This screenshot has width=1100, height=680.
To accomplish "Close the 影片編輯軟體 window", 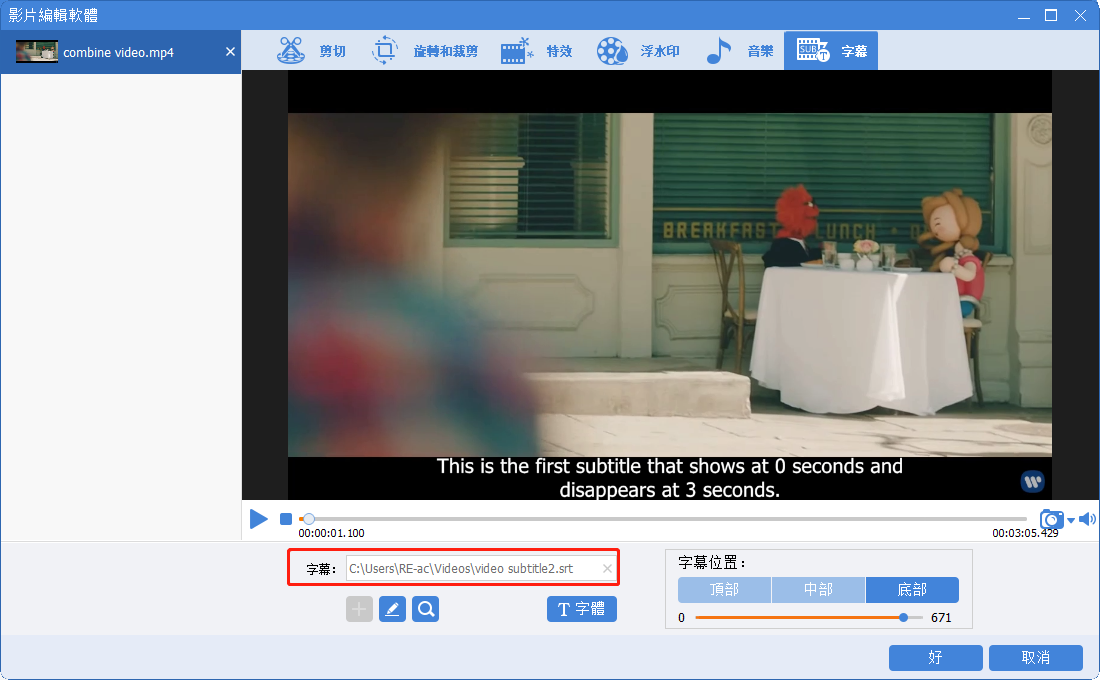I will pyautogui.click(x=1080, y=15).
